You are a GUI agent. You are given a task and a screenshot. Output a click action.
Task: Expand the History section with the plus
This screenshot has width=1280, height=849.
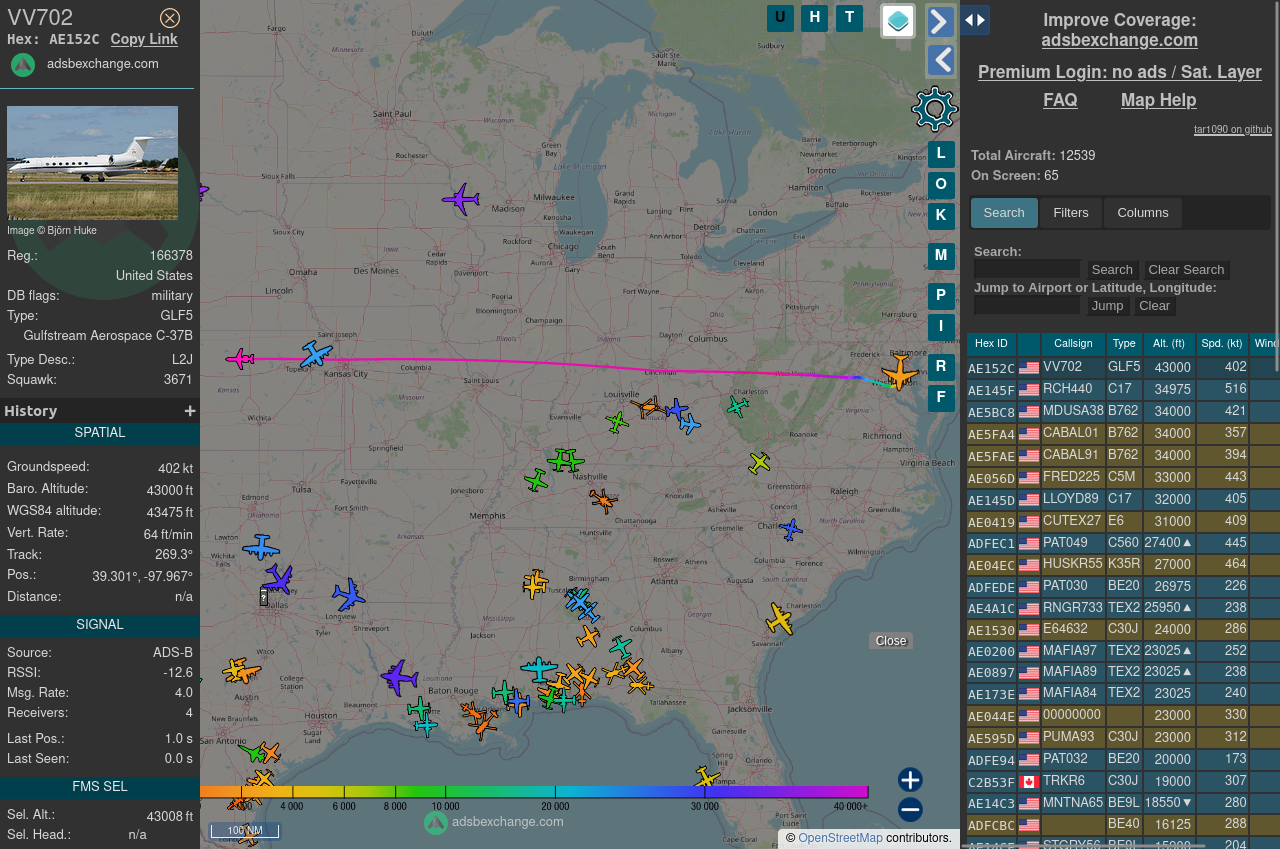(190, 411)
